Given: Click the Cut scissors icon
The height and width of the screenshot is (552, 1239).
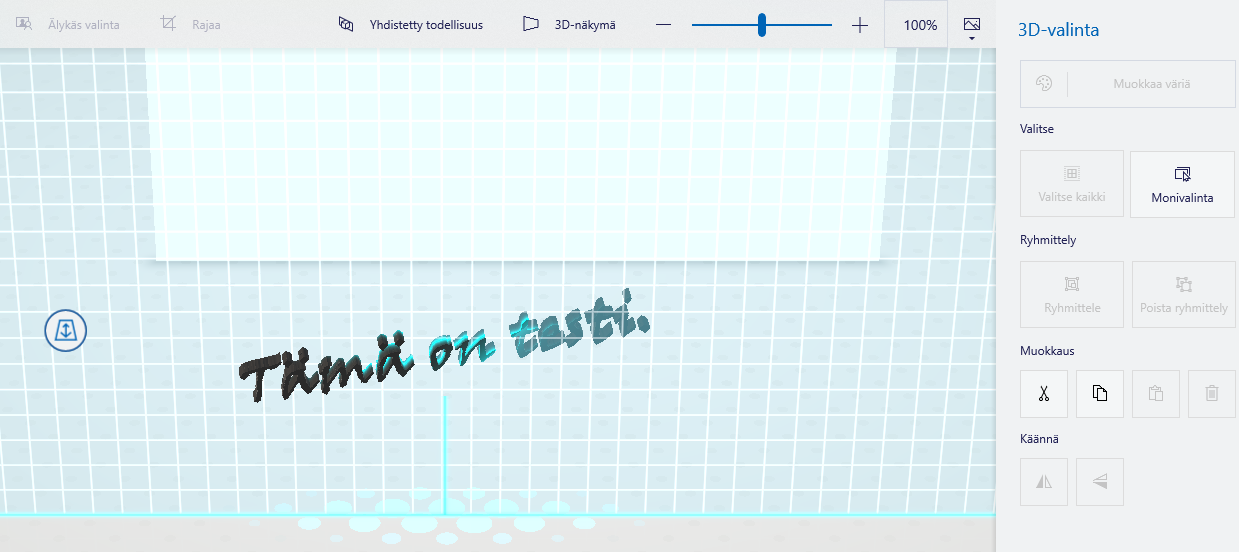Looking at the screenshot, I should 1044,394.
